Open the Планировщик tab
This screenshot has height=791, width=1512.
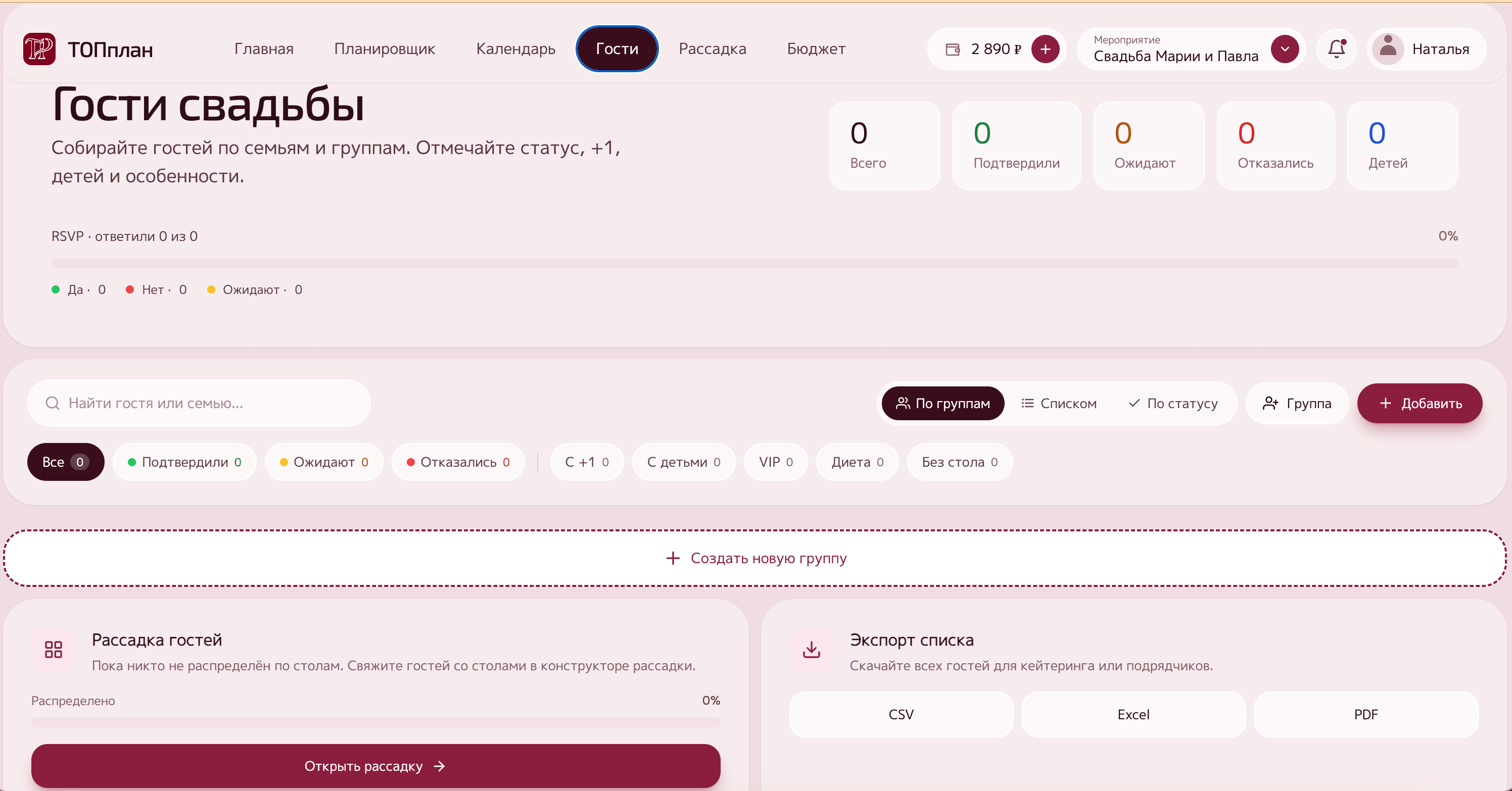coord(385,48)
